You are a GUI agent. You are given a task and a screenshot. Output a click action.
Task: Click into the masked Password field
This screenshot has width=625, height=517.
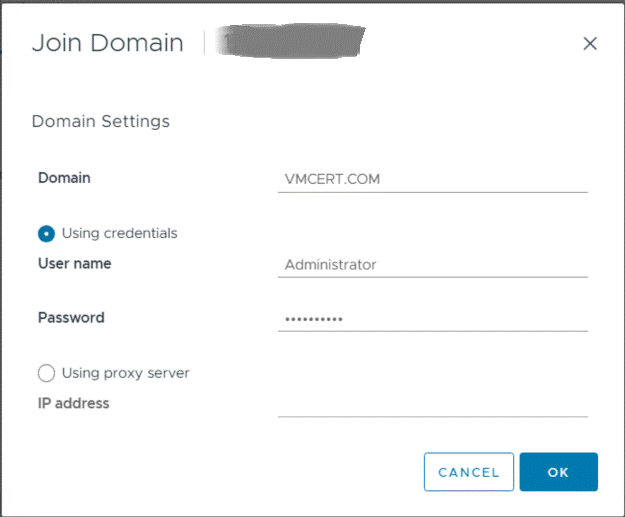pyautogui.click(x=432, y=319)
